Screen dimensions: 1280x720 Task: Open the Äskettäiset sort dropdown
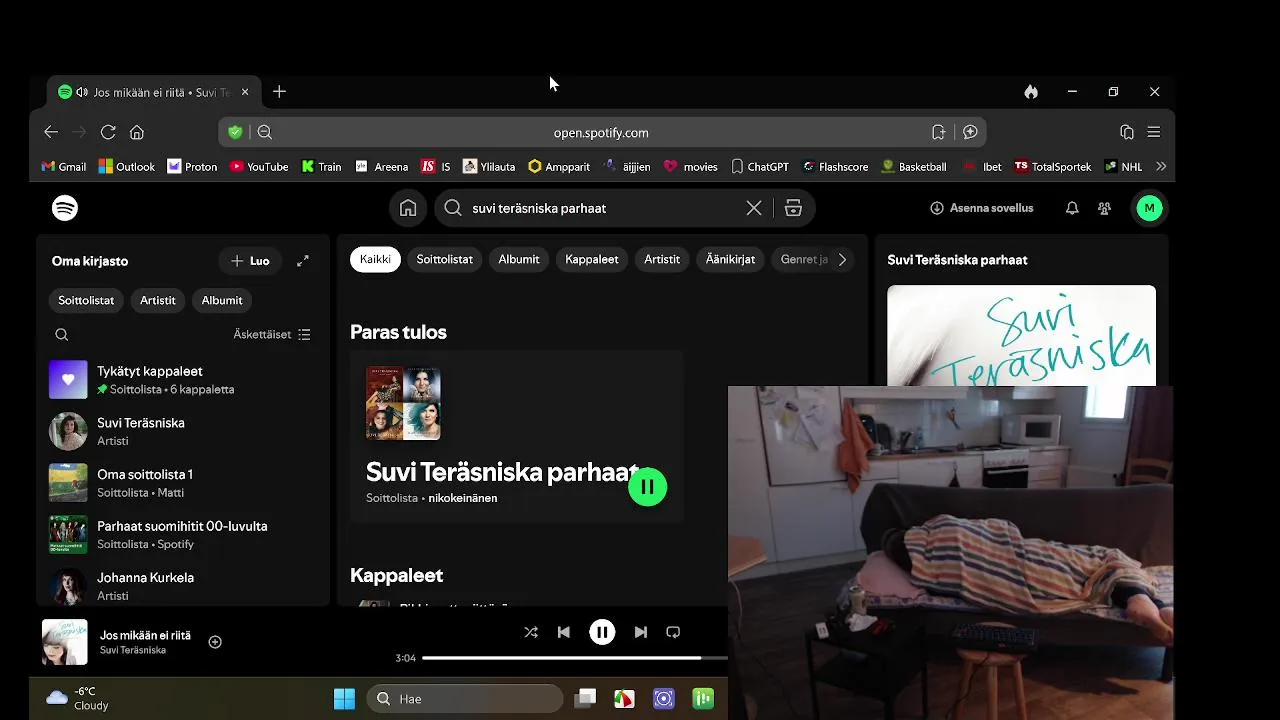272,335
